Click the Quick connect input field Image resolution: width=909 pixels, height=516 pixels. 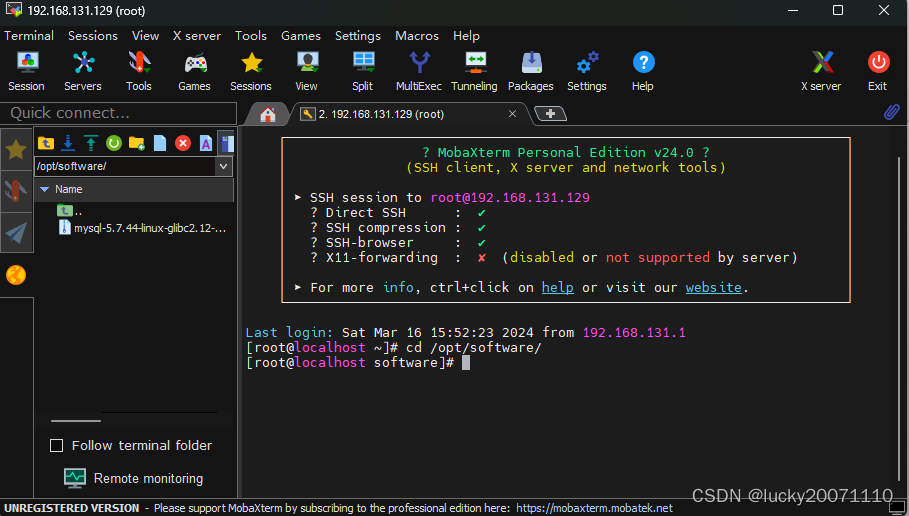pyautogui.click(x=118, y=113)
